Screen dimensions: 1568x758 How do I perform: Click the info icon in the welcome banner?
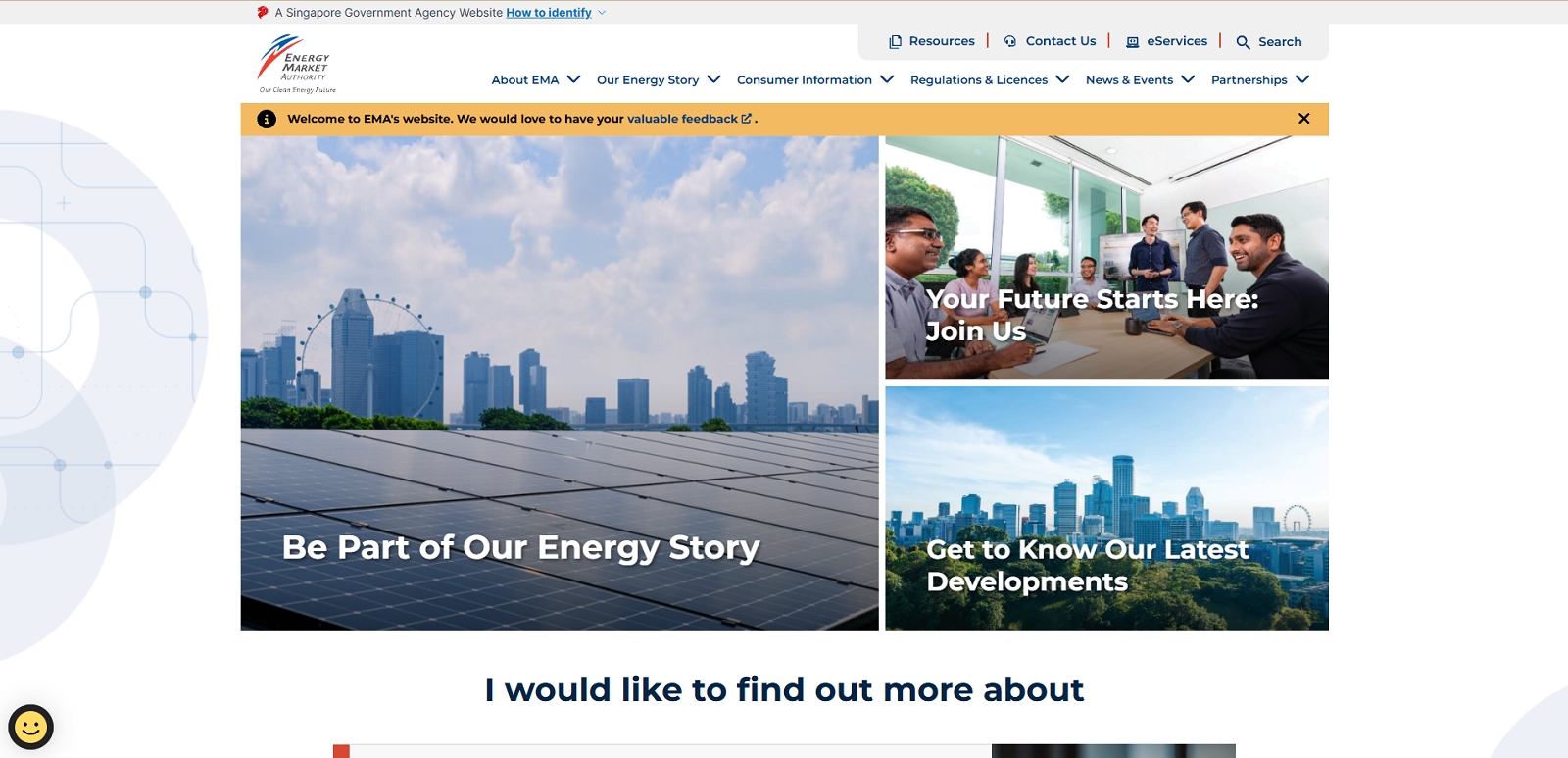(267, 119)
